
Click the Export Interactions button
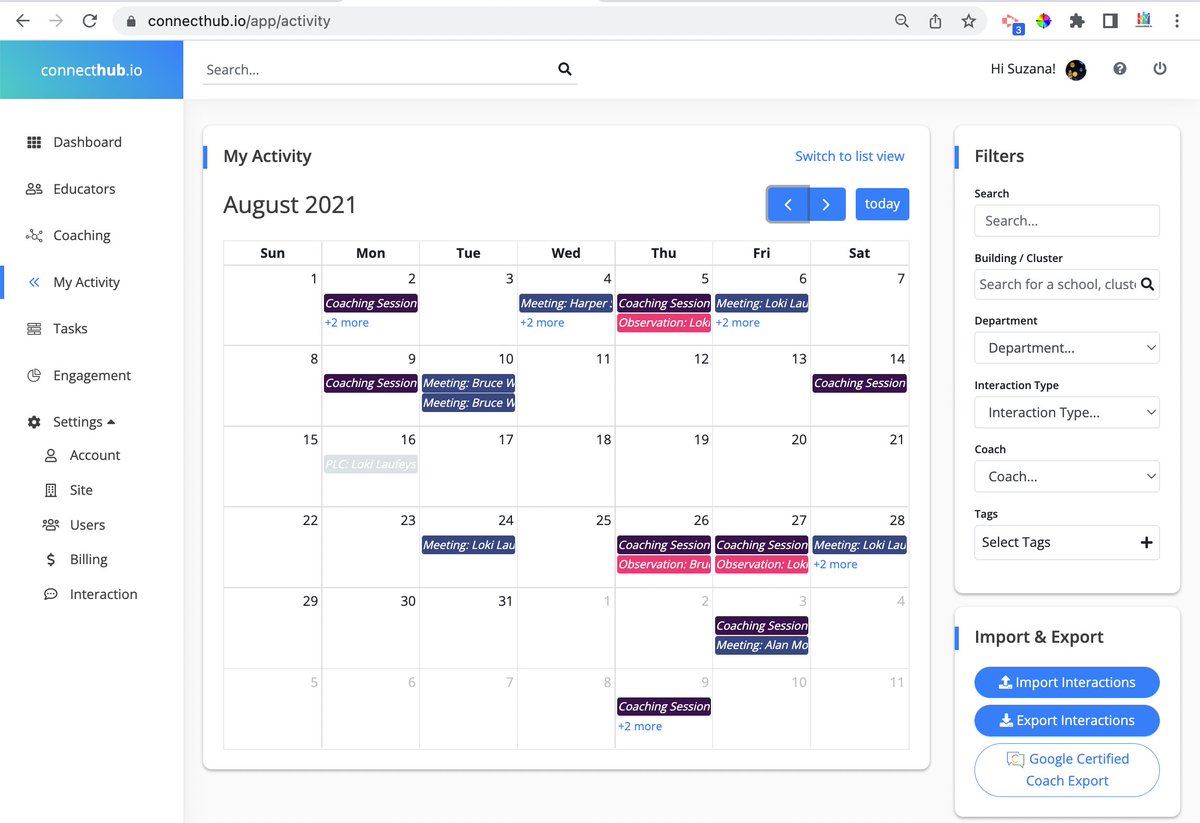[1066, 720]
